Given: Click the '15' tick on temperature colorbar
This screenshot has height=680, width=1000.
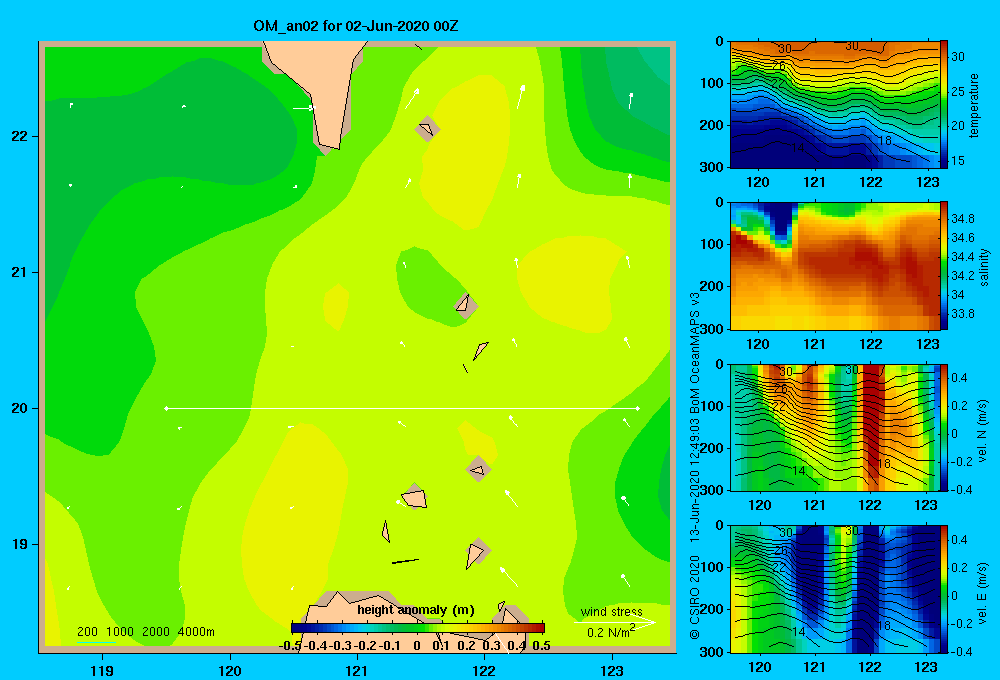Looking at the screenshot, I should click(958, 161).
